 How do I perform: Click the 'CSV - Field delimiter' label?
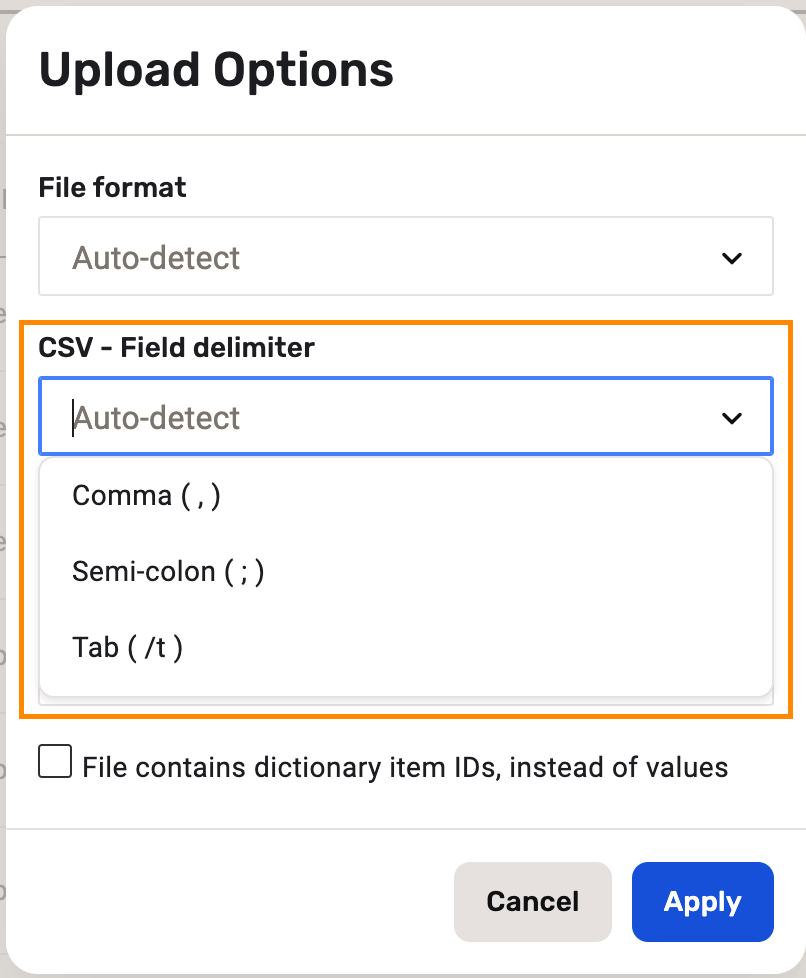click(176, 347)
